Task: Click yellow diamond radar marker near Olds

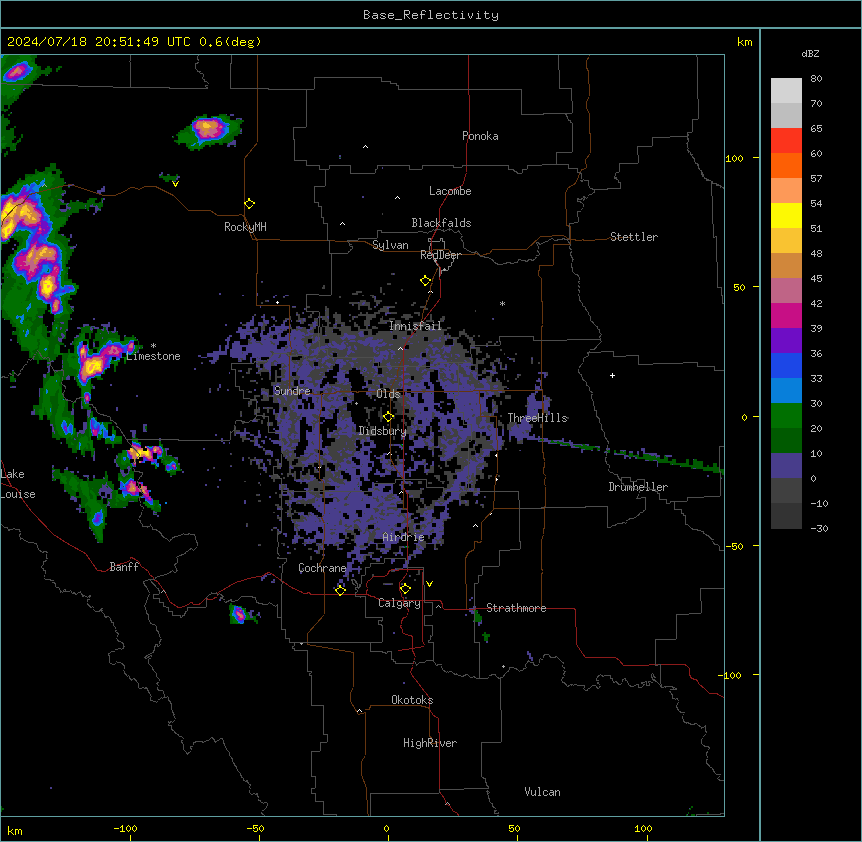Action: (388, 417)
